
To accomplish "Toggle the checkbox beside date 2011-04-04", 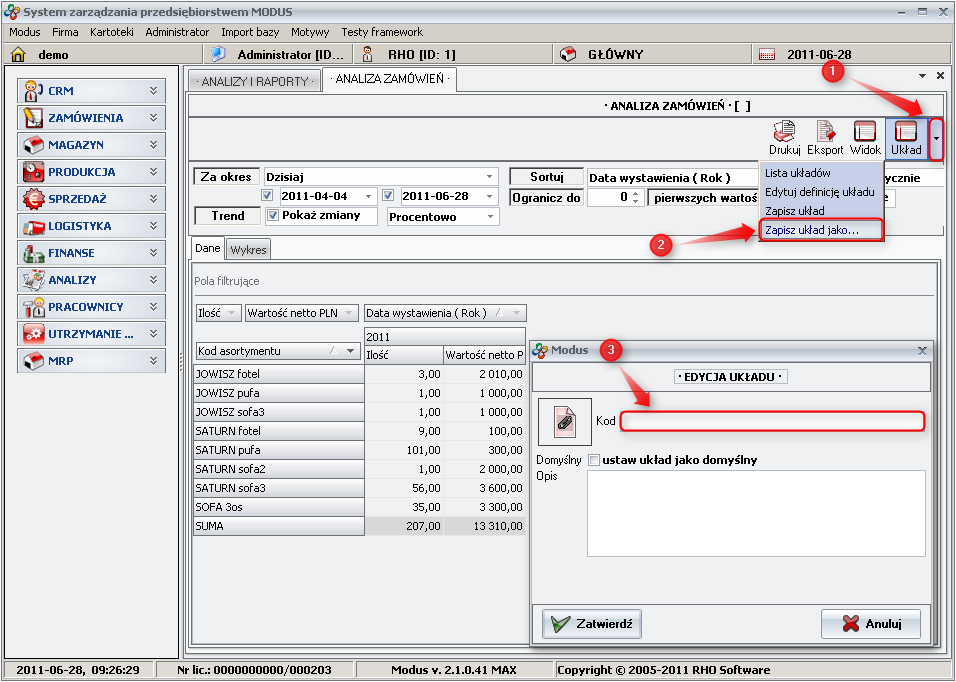I will (x=267, y=196).
